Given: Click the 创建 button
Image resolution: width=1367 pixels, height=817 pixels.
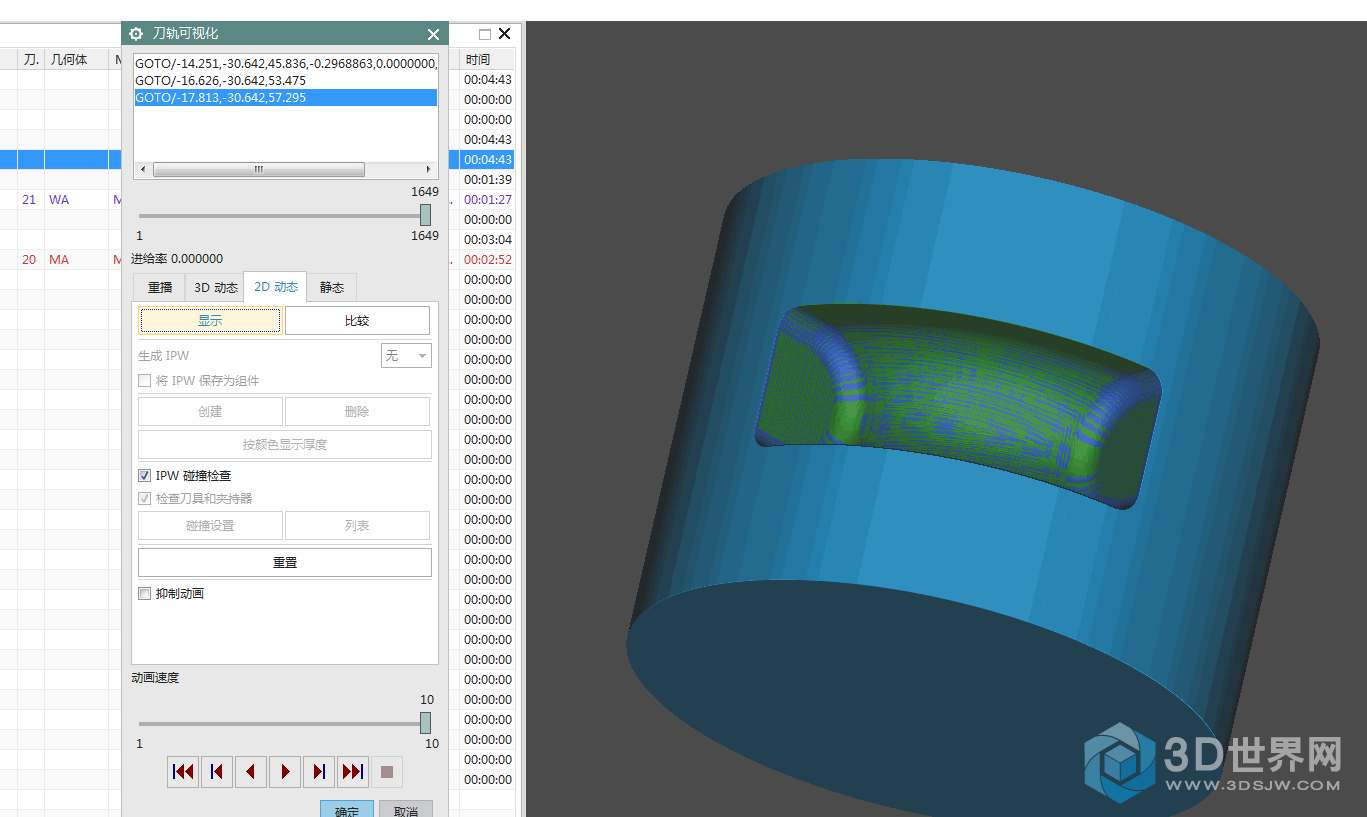Looking at the screenshot, I should click(210, 412).
